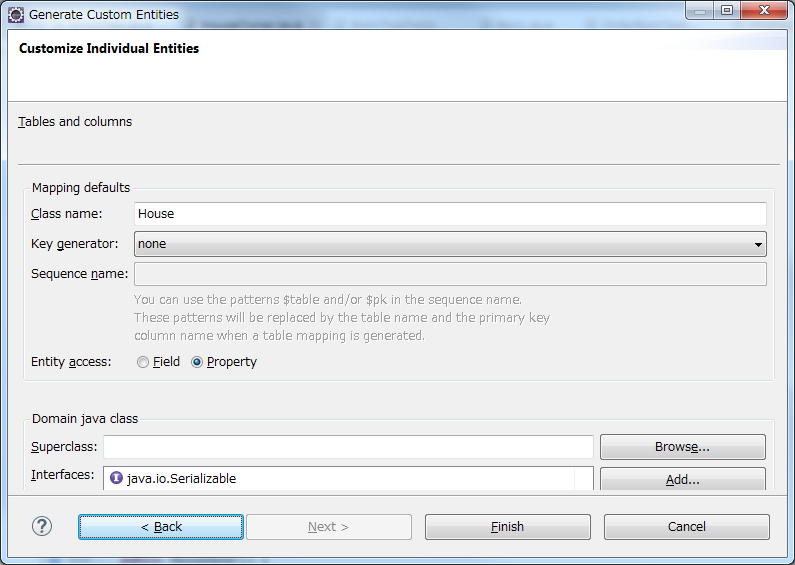795x565 pixels.
Task: Open the Key generator dropdown
Action: (x=450, y=244)
